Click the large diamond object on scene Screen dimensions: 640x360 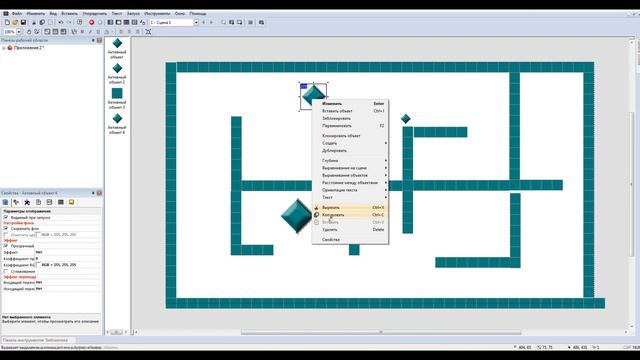tap(297, 216)
